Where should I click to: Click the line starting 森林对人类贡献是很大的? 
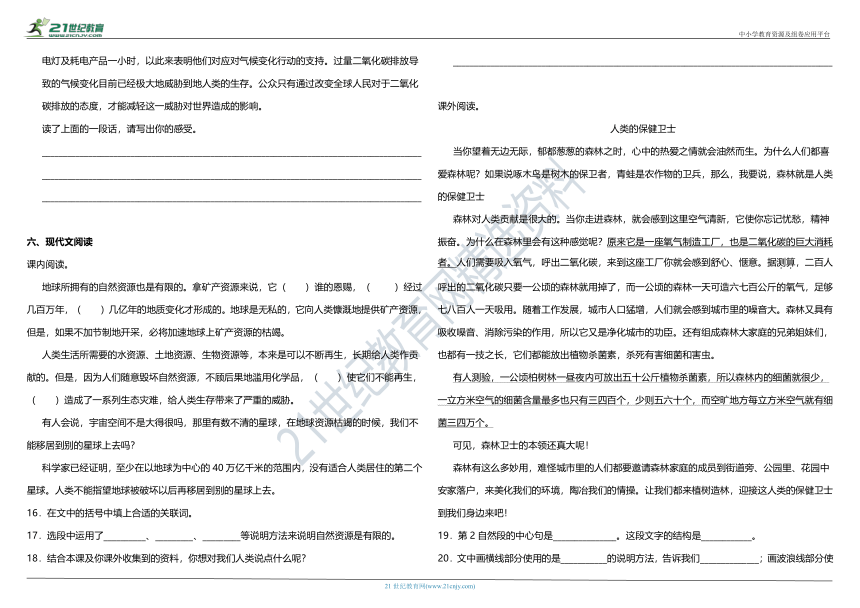[642, 219]
